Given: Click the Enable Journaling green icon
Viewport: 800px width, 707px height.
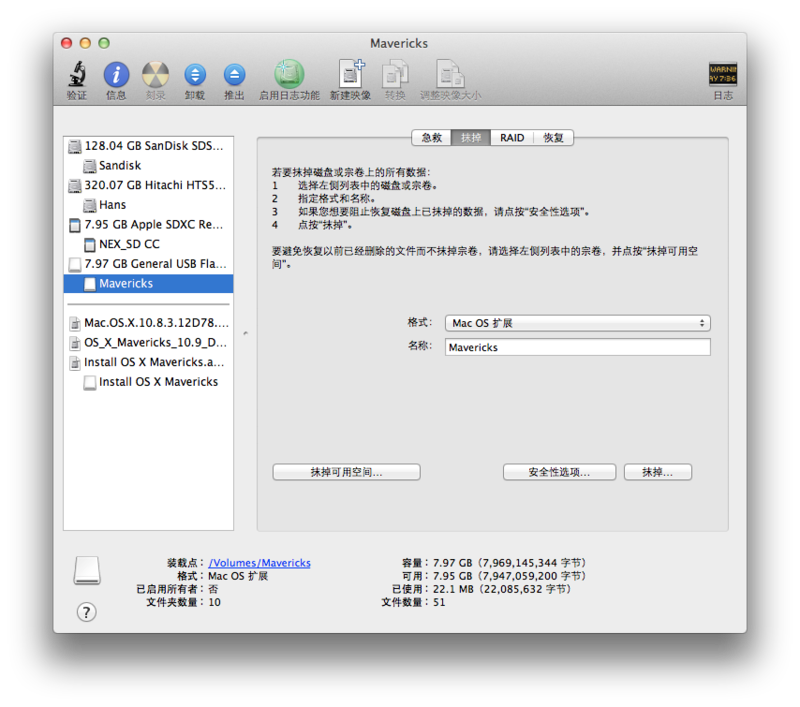Looking at the screenshot, I should tap(289, 74).
